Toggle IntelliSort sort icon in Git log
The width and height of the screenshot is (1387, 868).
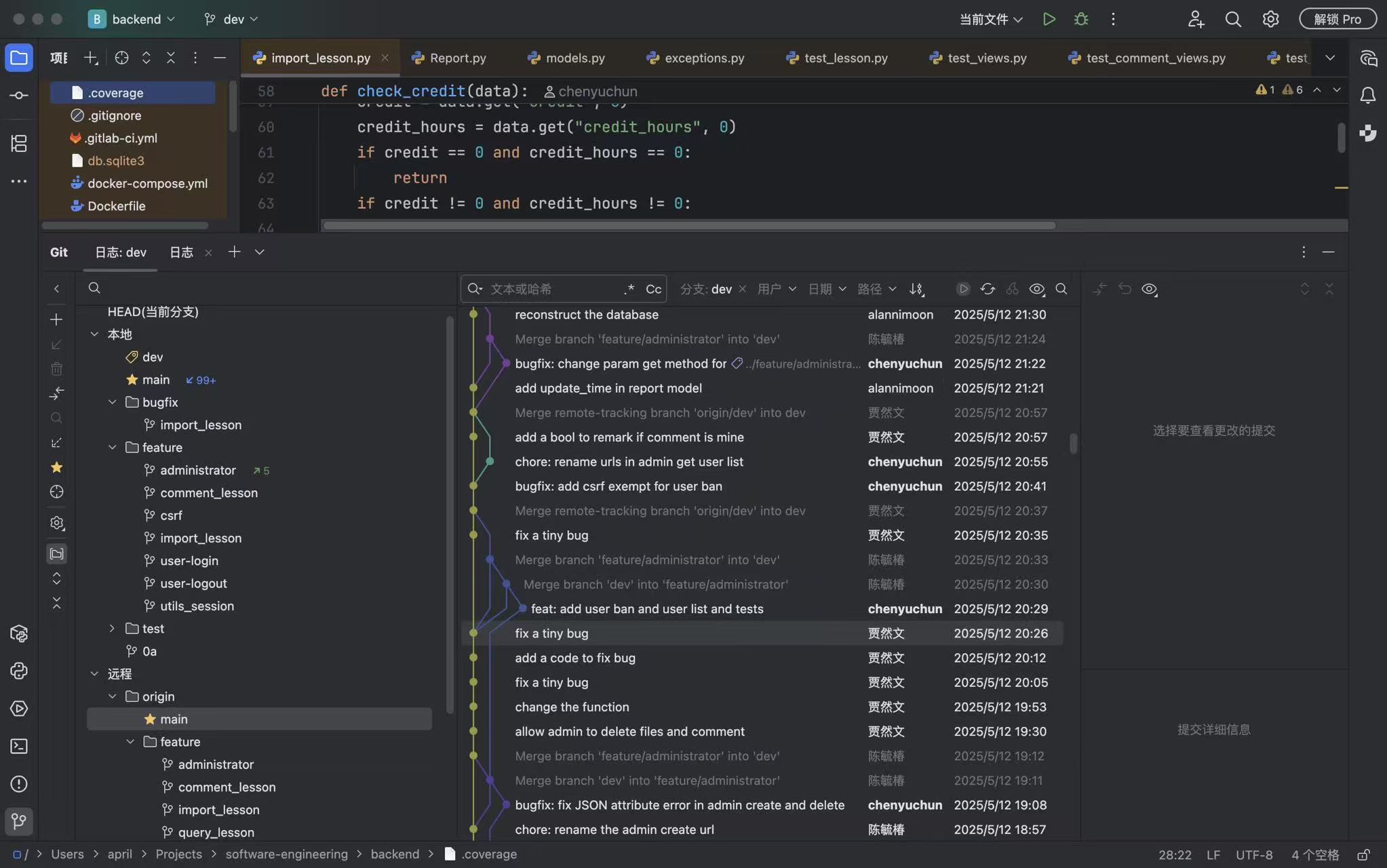(x=916, y=289)
